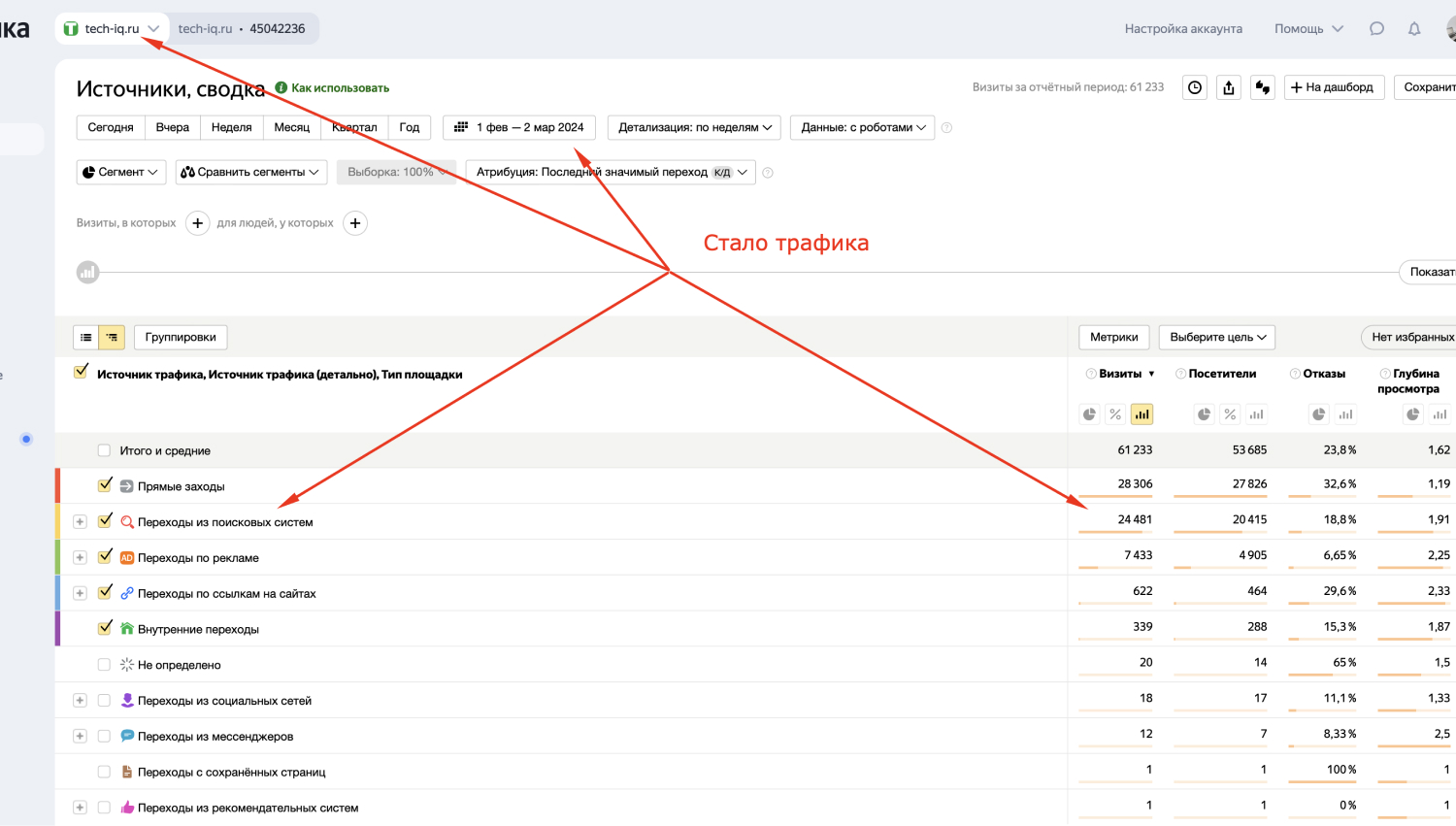Viewport: 1456px width, 826px height.
Task: Open Сравнить сегменты dropdown
Action: point(251,172)
